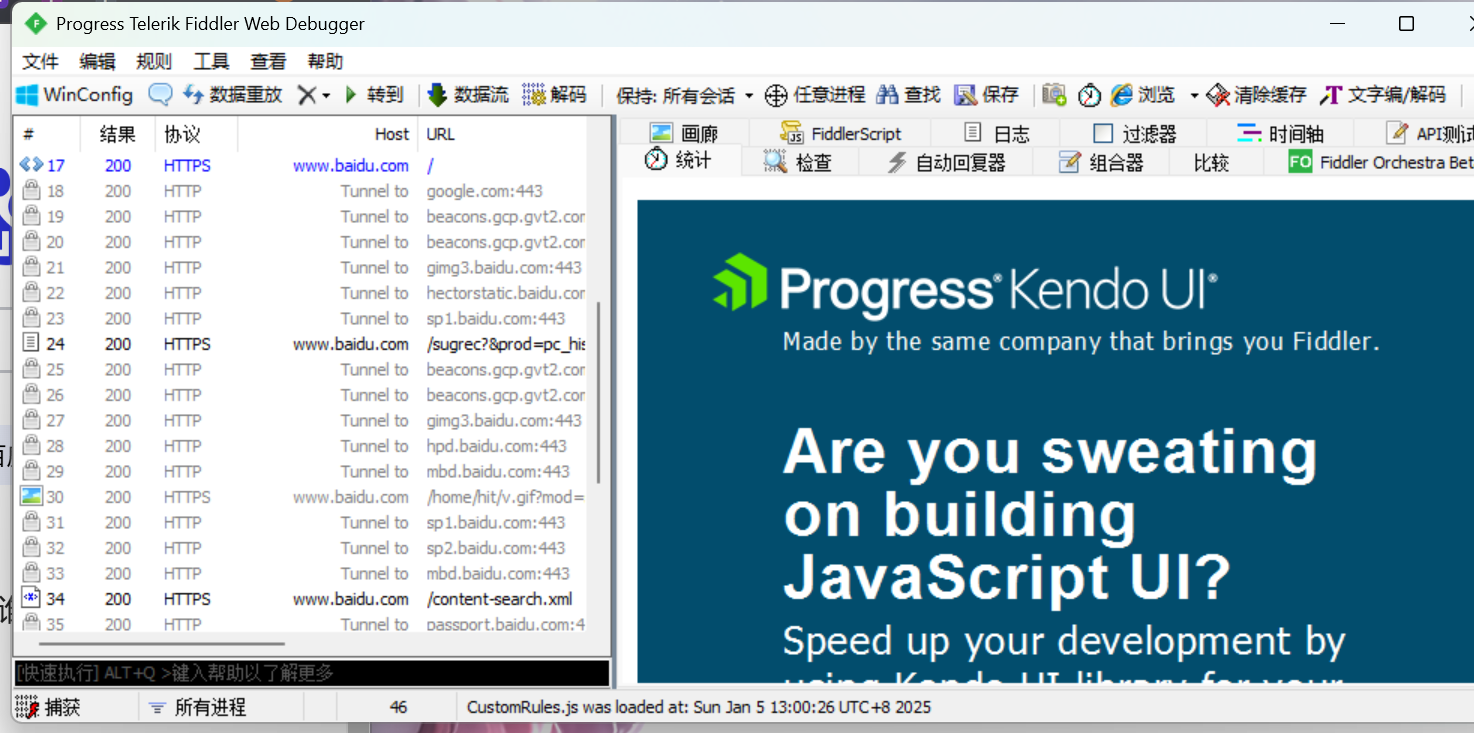Click the 数据重放 replay button
1474x733 pixels.
click(x=232, y=95)
